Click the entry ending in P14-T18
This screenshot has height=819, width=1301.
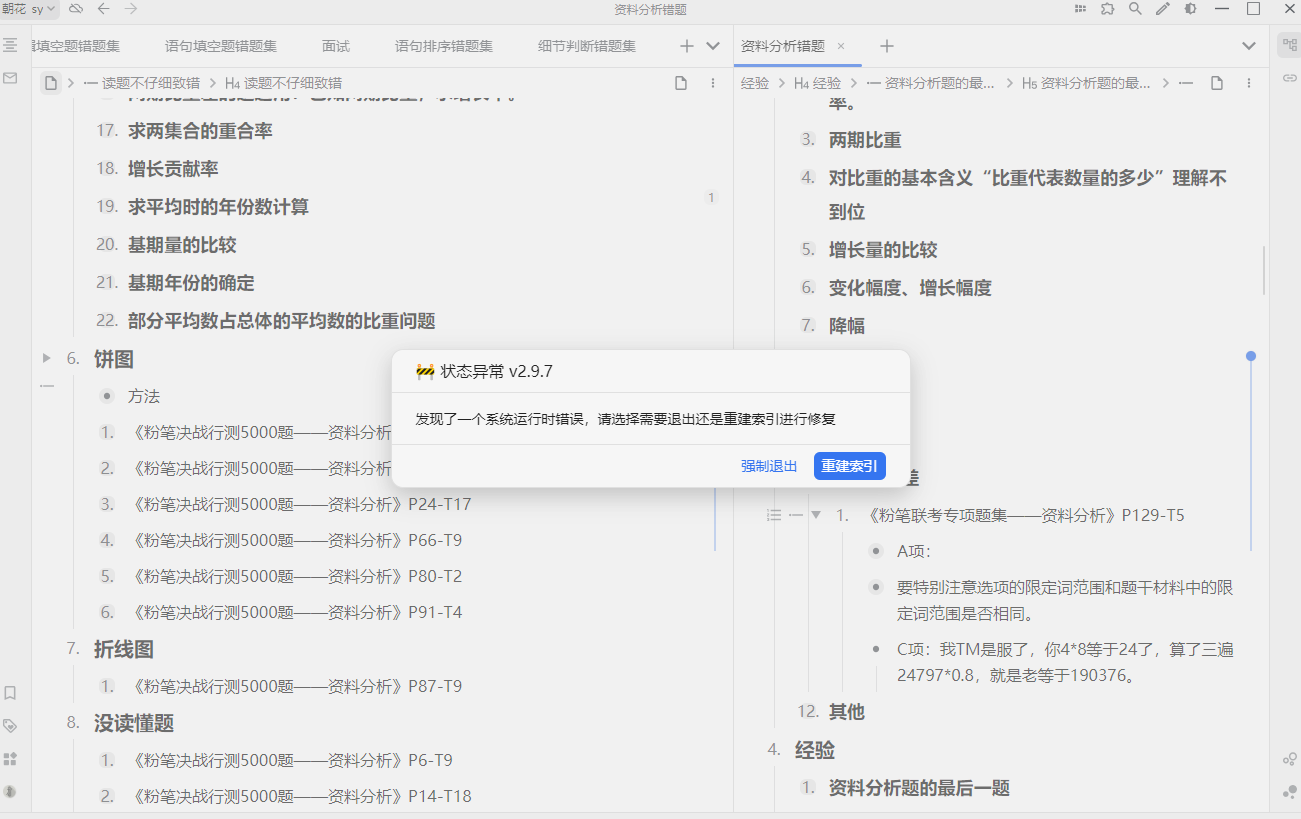[x=300, y=796]
